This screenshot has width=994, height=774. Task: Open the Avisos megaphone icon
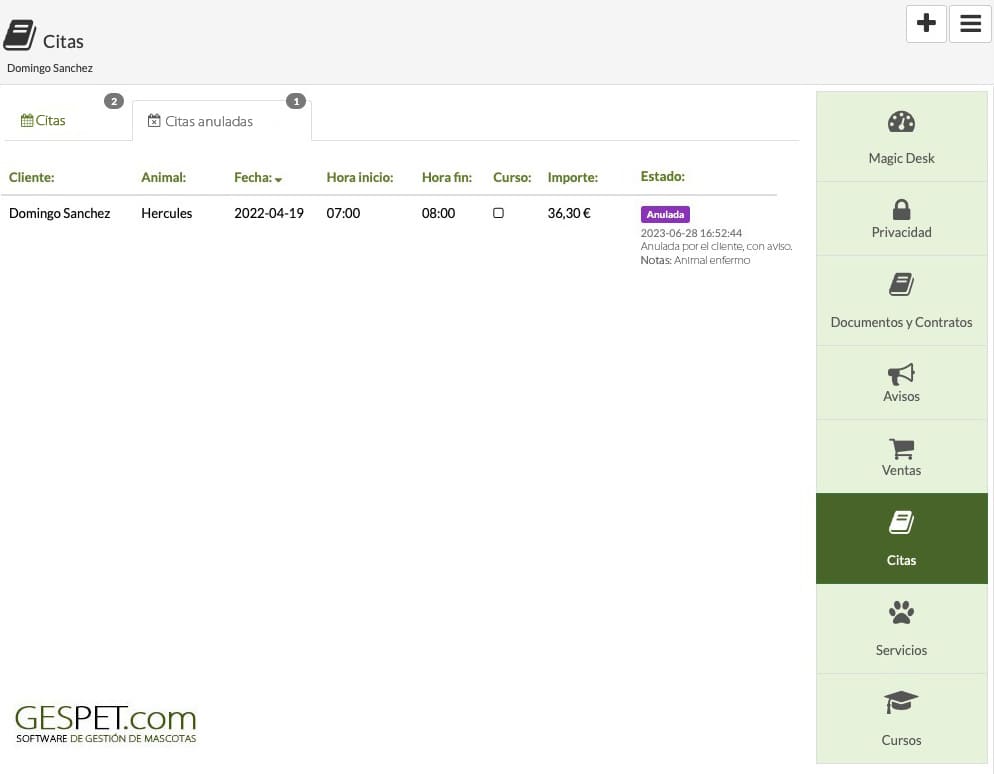point(901,374)
